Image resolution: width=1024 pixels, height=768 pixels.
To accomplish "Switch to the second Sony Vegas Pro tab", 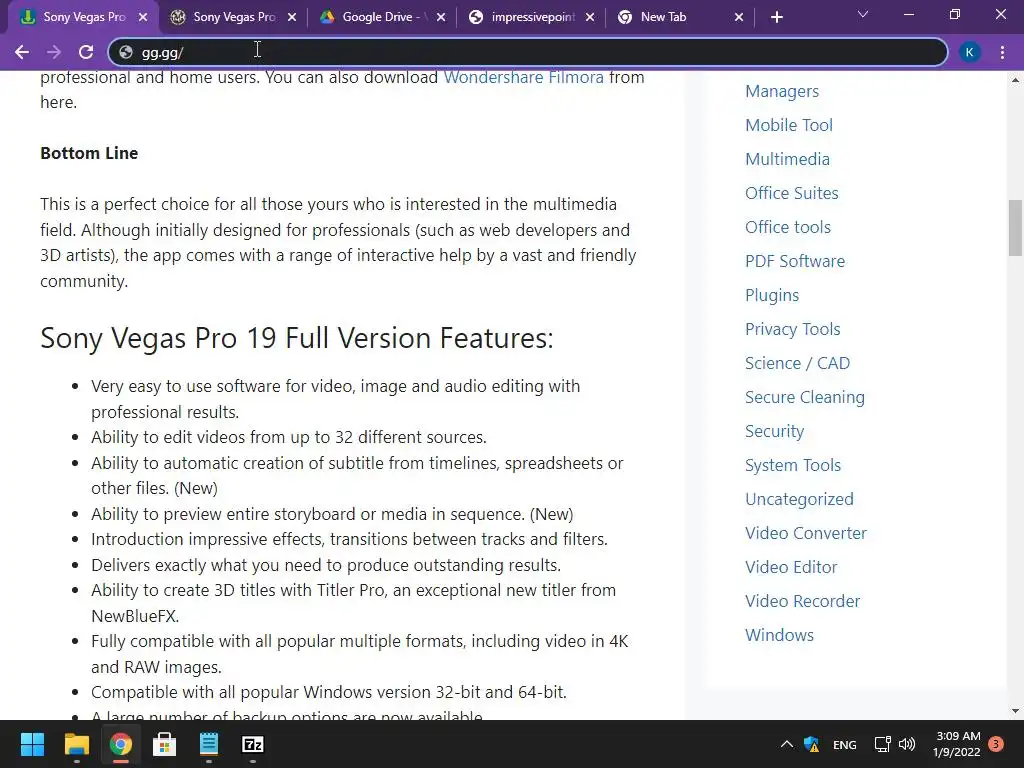I will point(232,17).
